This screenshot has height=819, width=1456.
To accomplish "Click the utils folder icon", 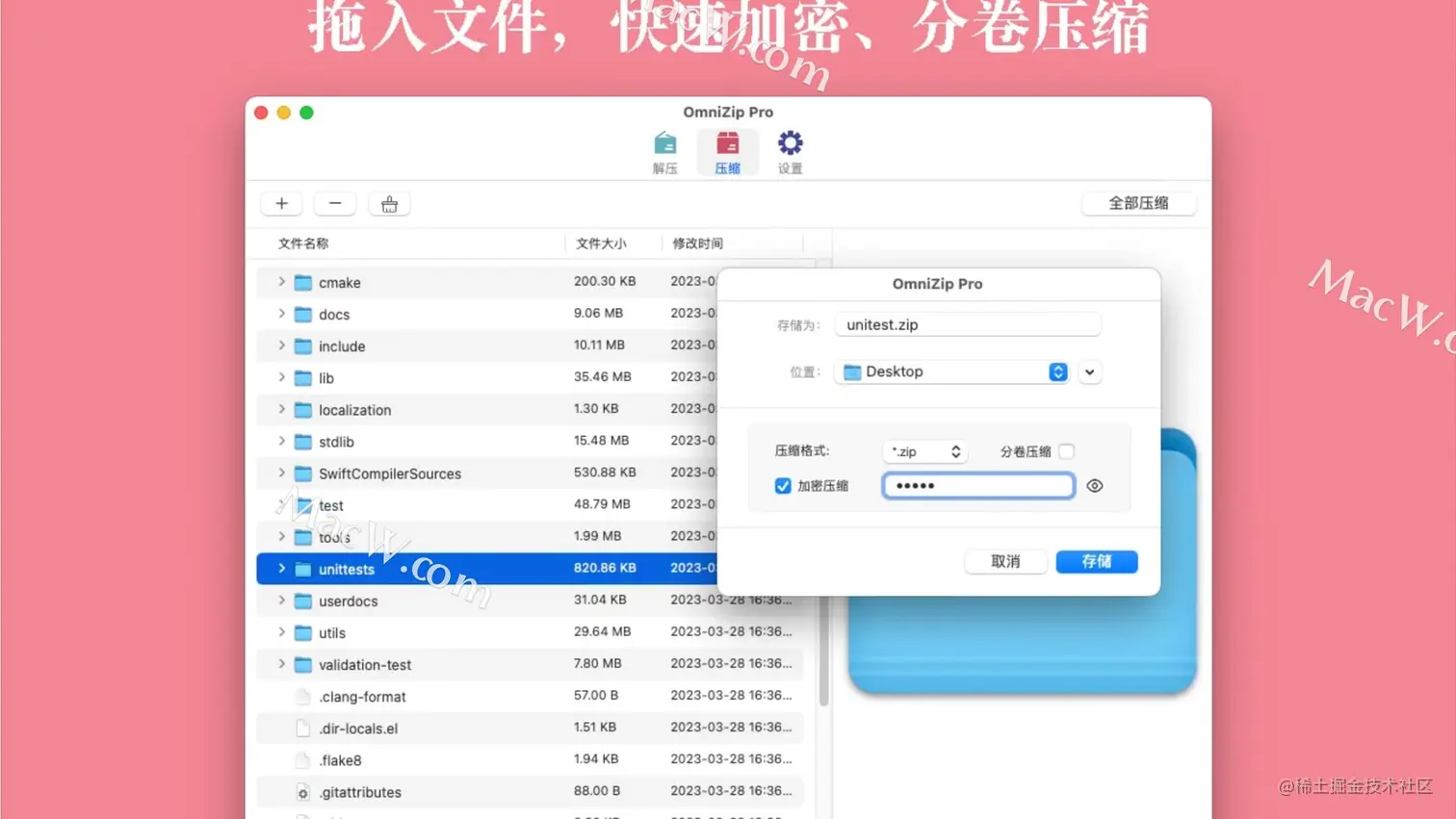I will pos(302,632).
